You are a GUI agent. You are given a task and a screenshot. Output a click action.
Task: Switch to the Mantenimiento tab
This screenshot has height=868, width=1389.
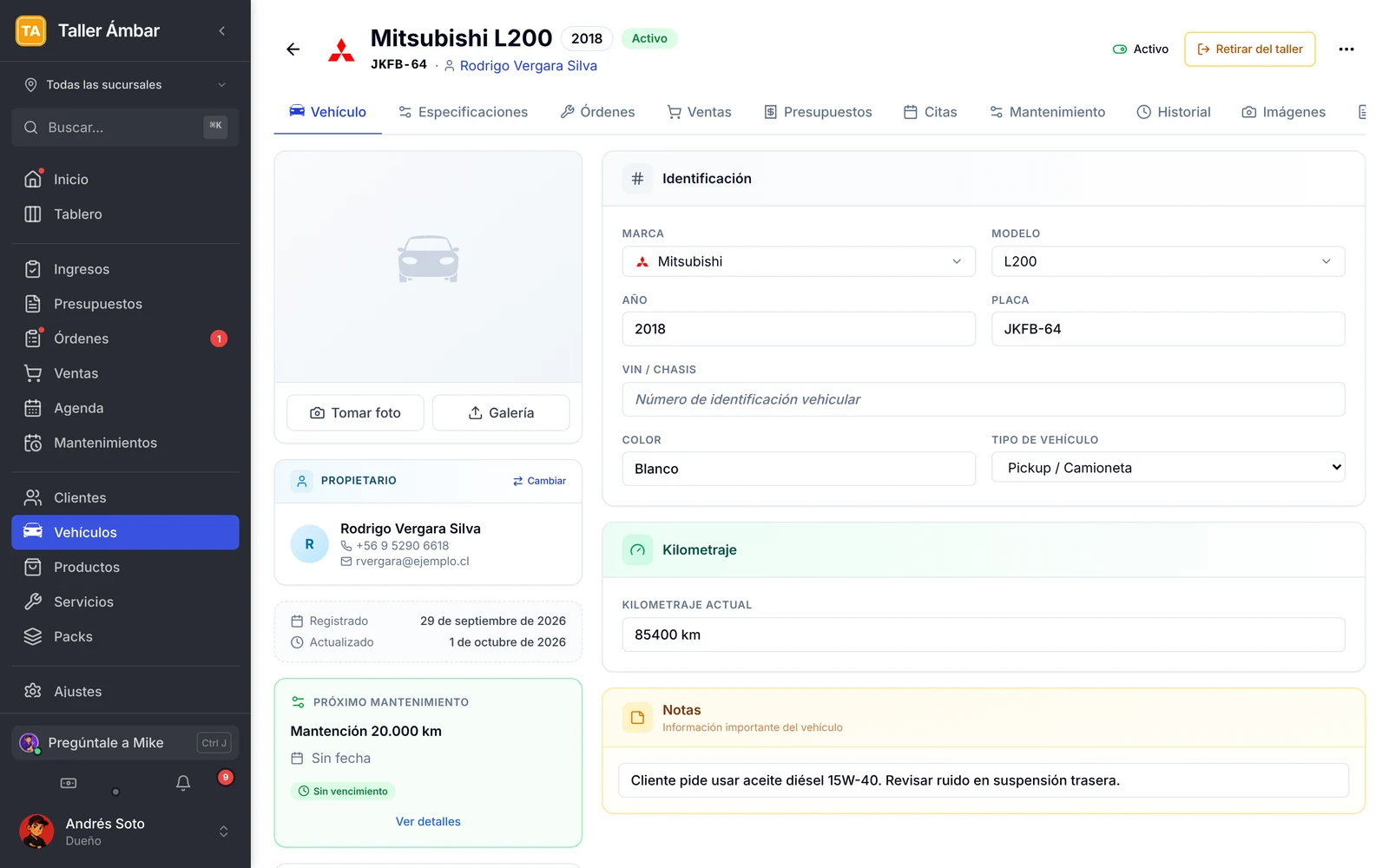click(1047, 112)
